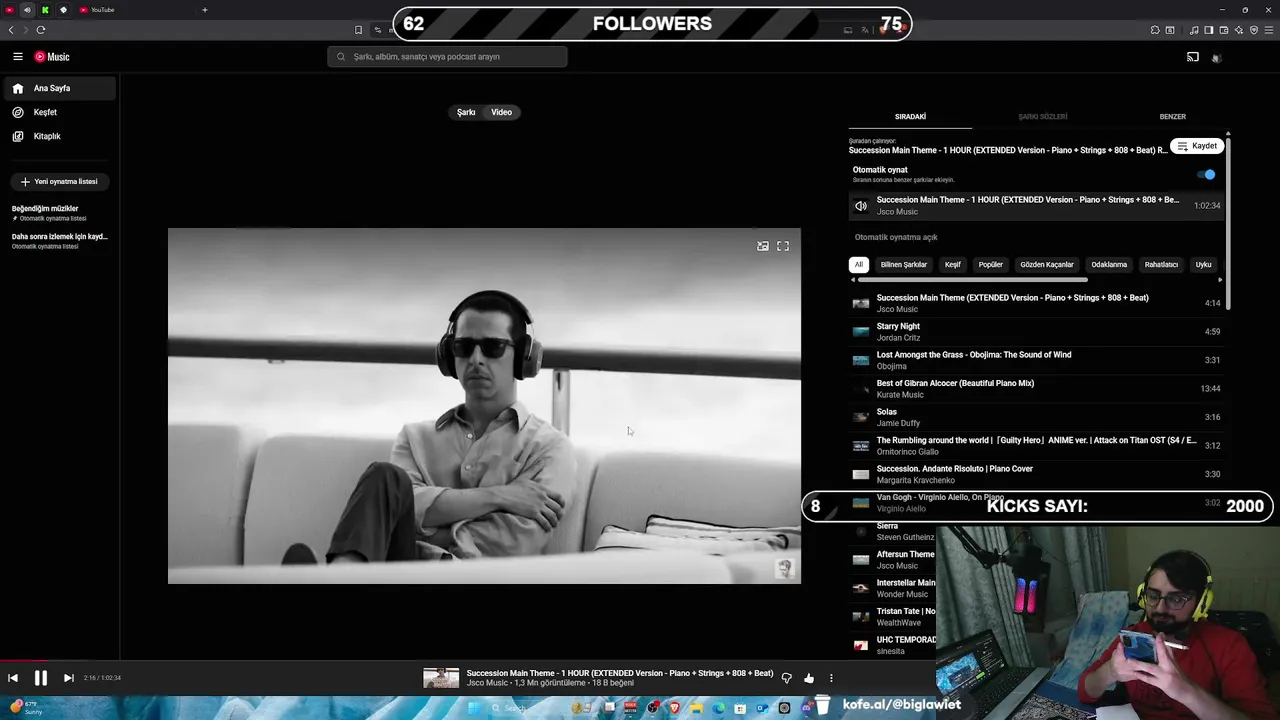Open Keşfet in sidebar

(x=59, y=112)
